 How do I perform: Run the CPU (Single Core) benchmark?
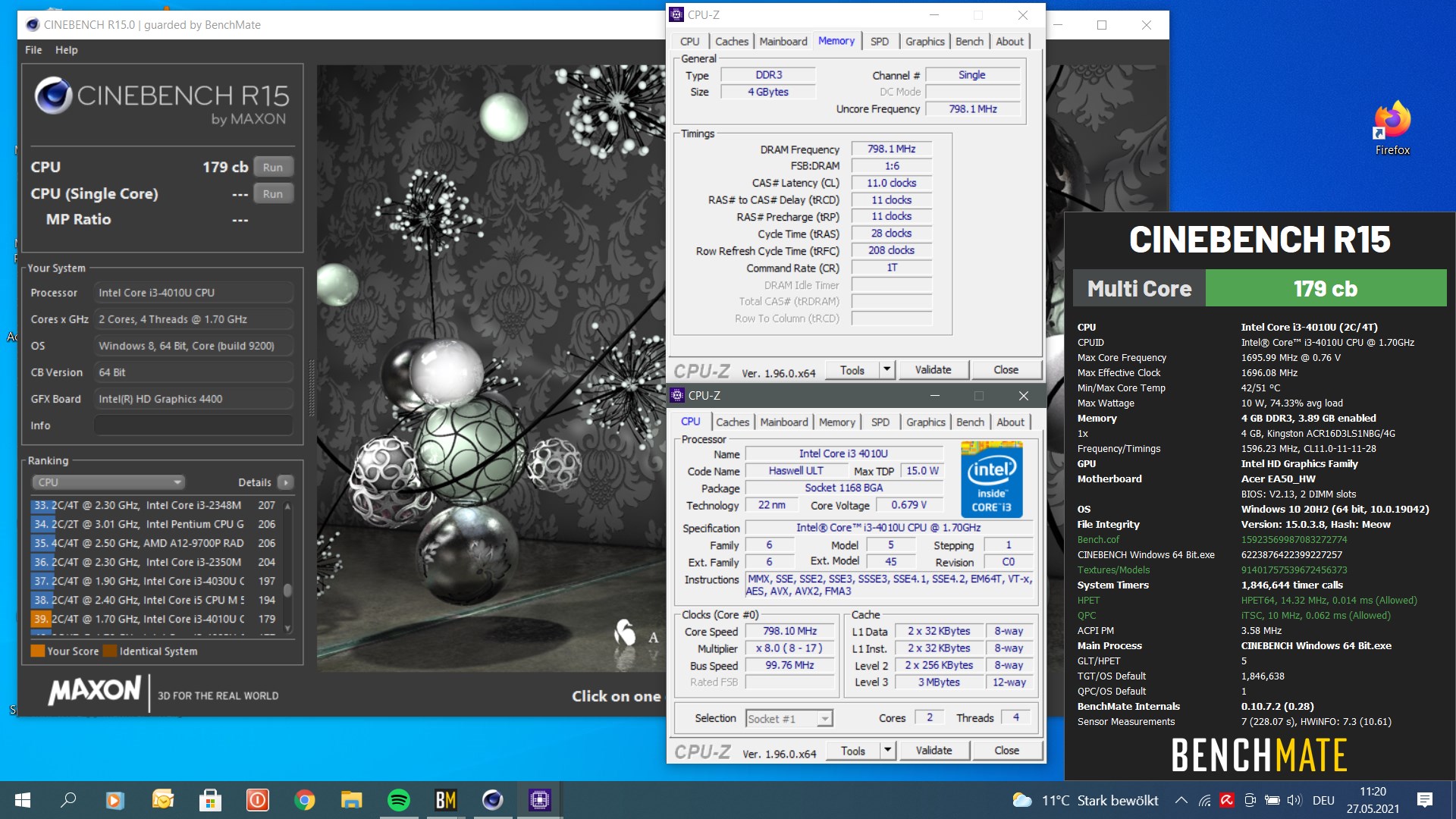click(273, 194)
